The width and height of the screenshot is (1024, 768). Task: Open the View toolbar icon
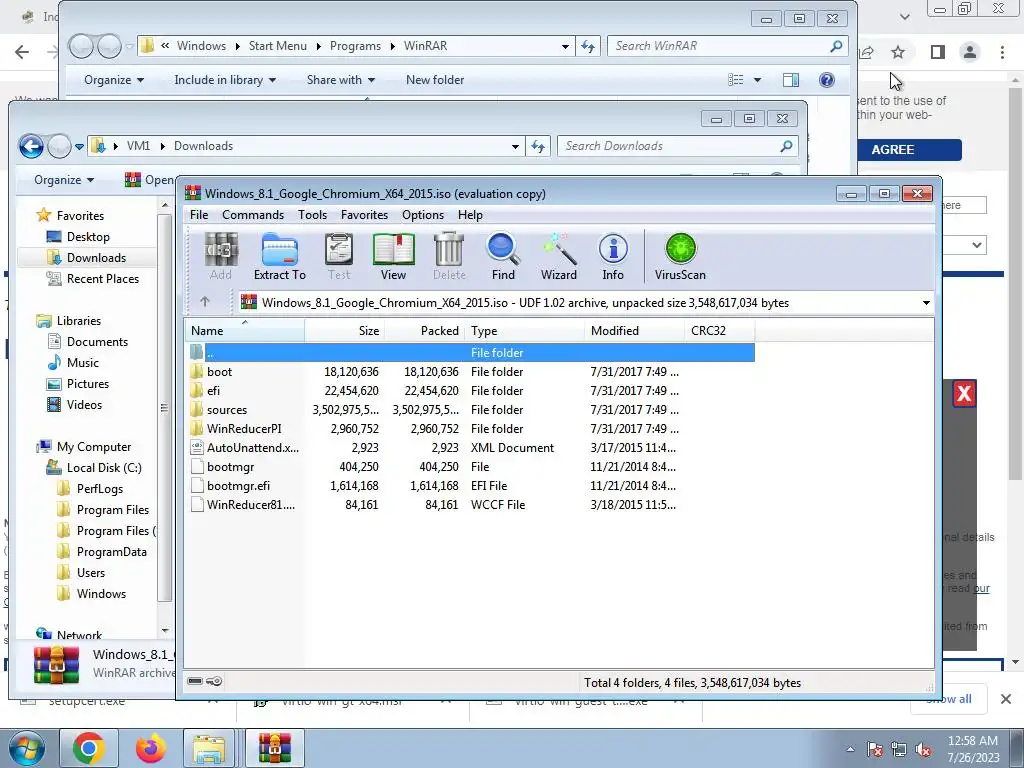[x=393, y=257]
